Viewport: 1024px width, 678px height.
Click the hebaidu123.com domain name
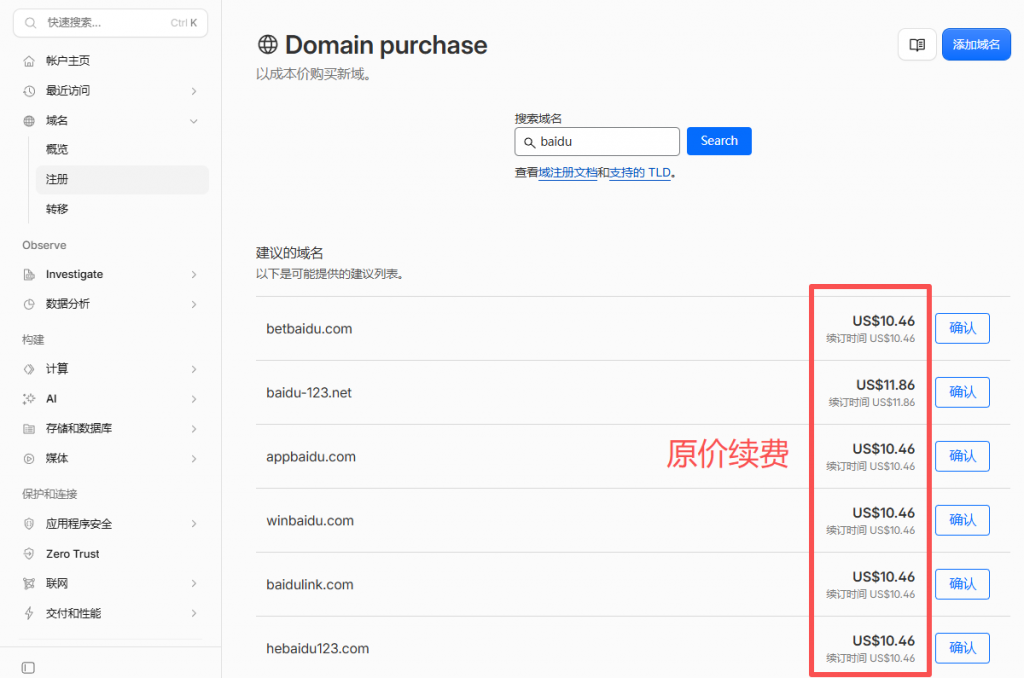pyautogui.click(x=317, y=649)
